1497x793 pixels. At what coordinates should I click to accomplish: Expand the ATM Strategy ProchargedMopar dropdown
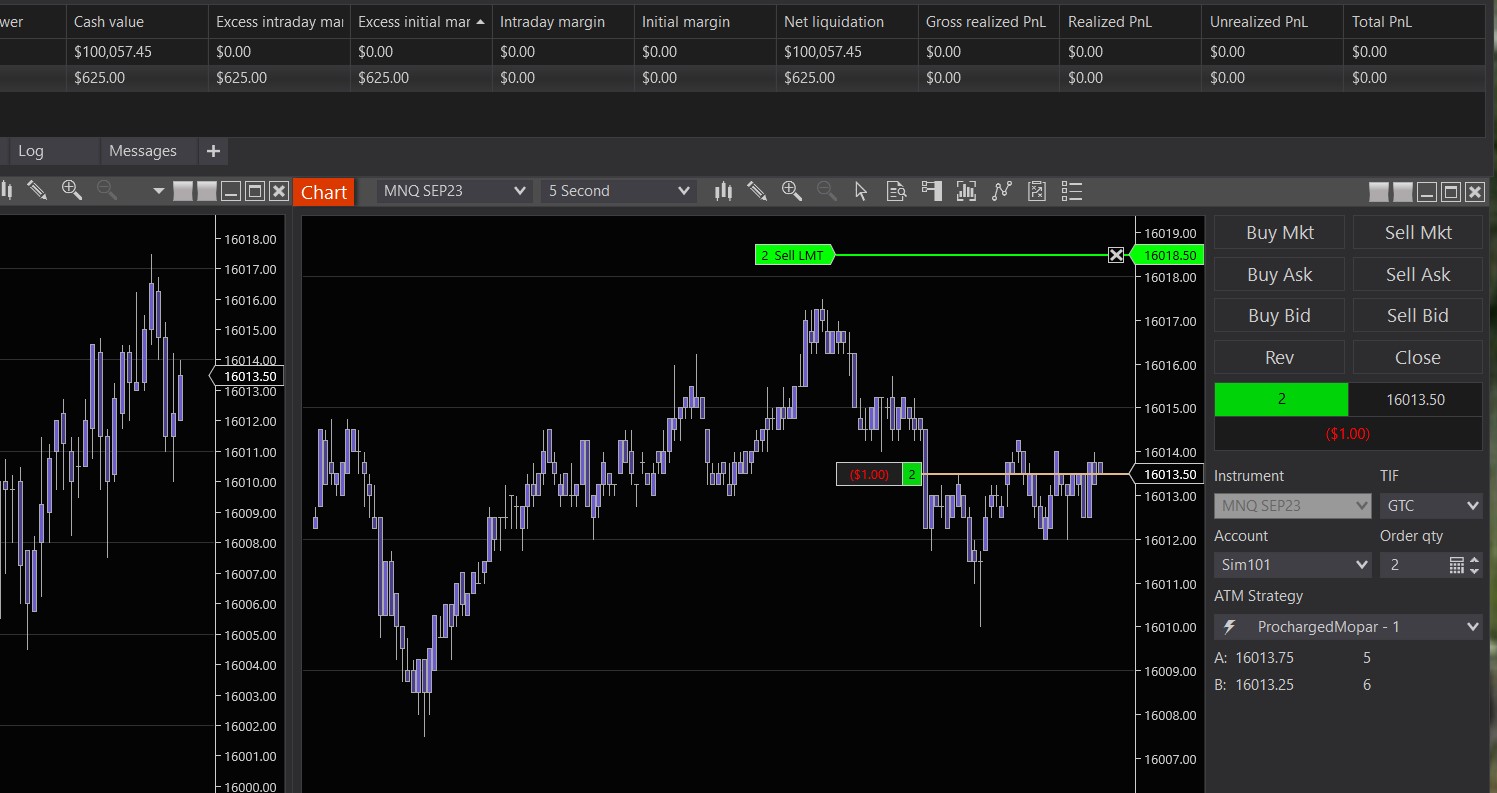[x=1348, y=627]
